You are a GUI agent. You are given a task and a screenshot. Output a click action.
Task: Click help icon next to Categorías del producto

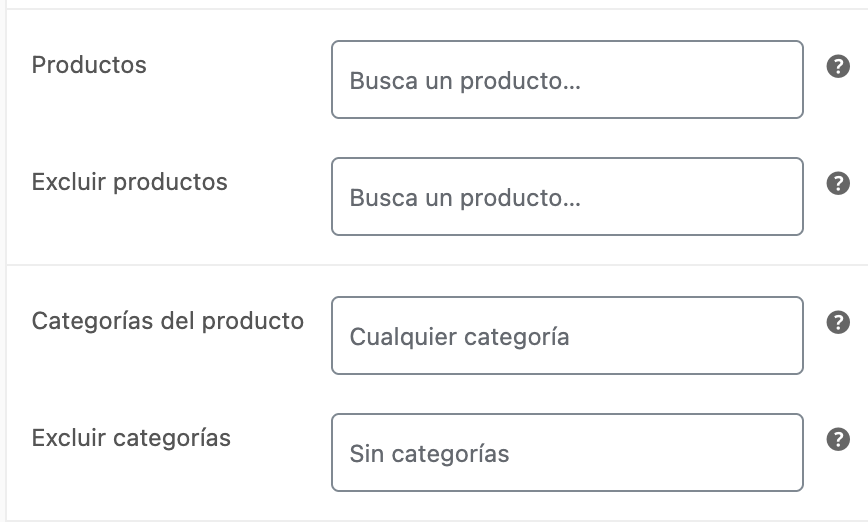coord(838,322)
